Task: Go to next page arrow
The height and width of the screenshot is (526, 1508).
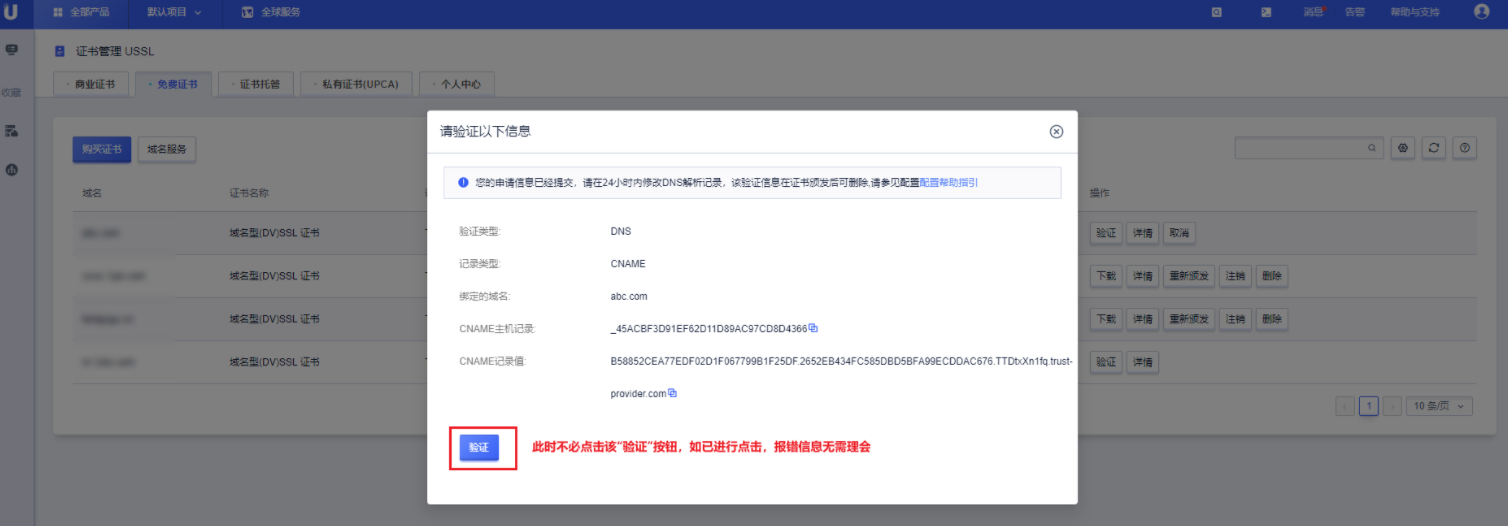Action: (1391, 406)
